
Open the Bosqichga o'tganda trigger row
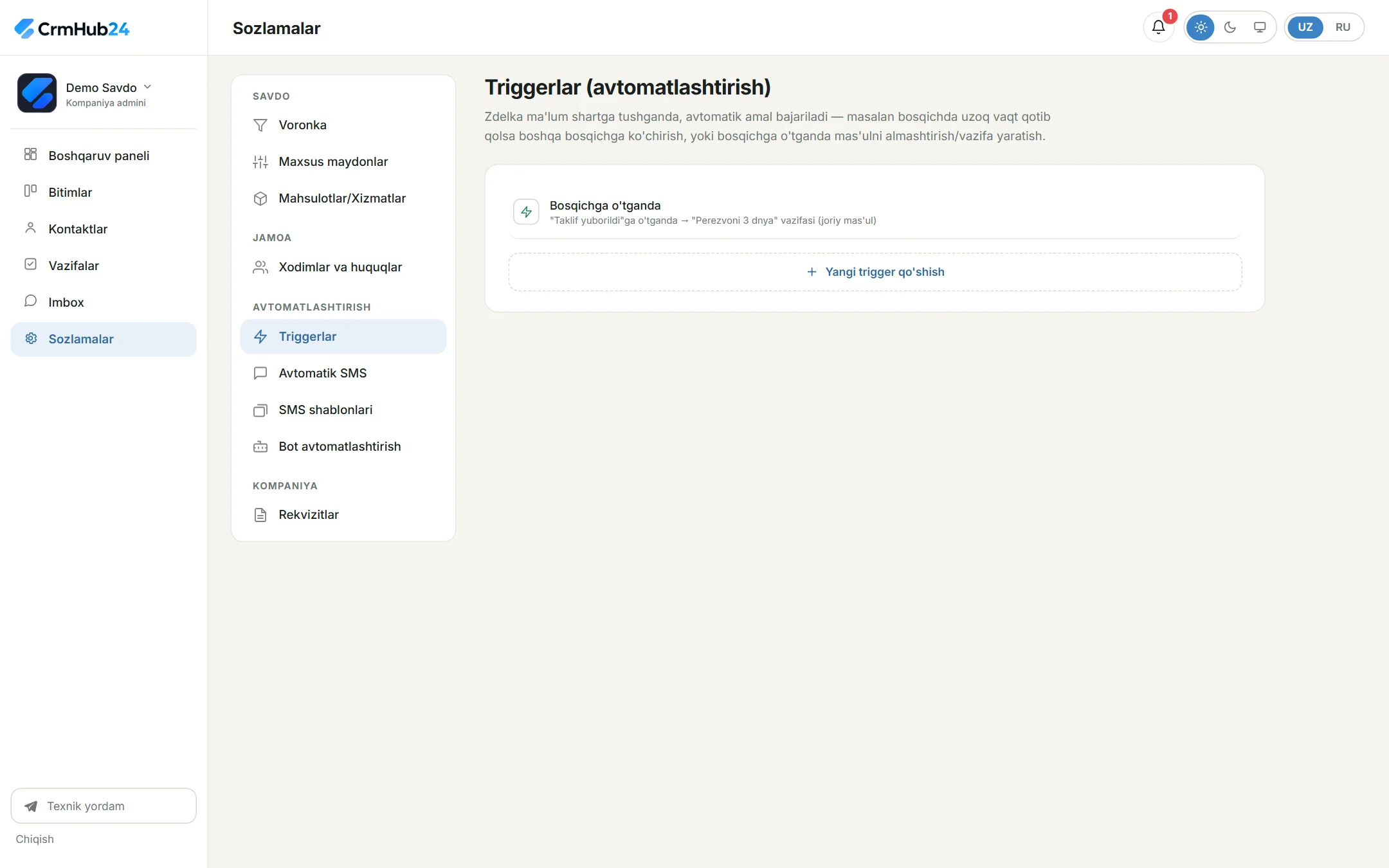(x=875, y=212)
